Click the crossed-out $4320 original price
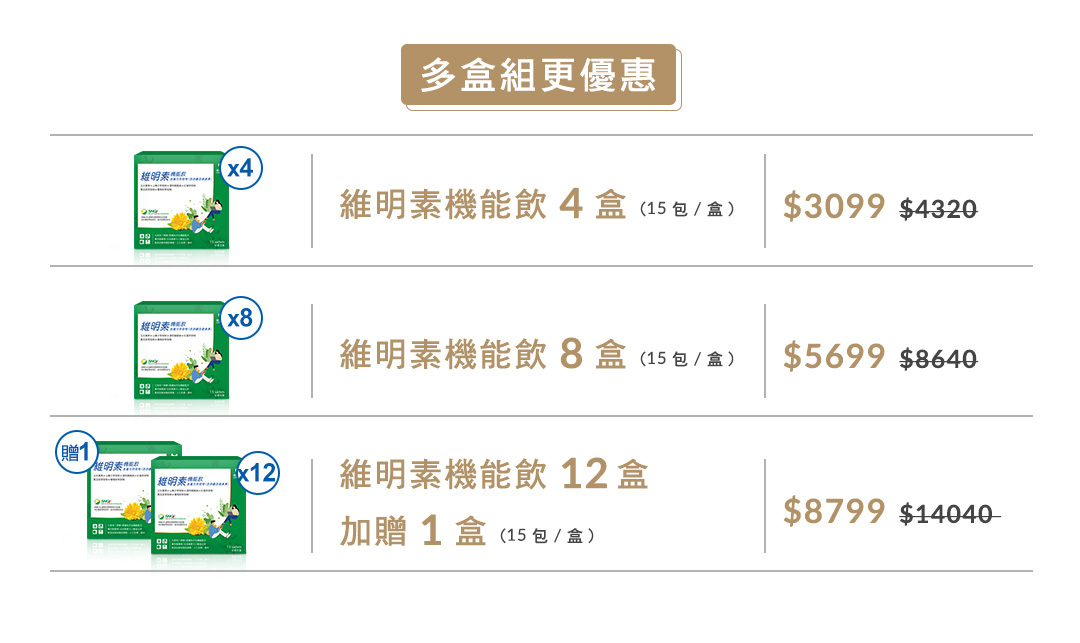 click(938, 209)
